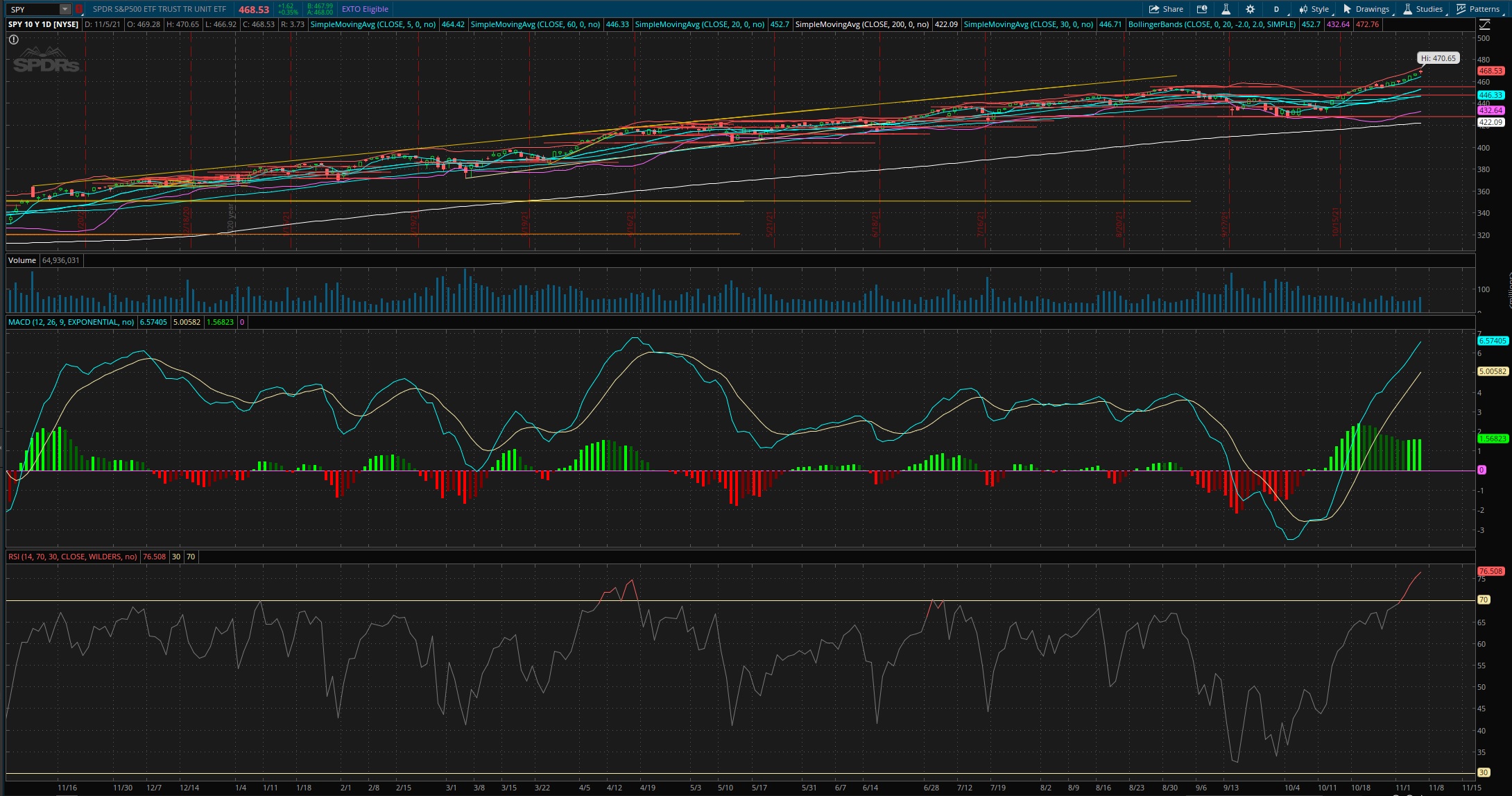The image size is (1512, 796).
Task: Click the SMA 5 value 464.42
Action: [452, 24]
